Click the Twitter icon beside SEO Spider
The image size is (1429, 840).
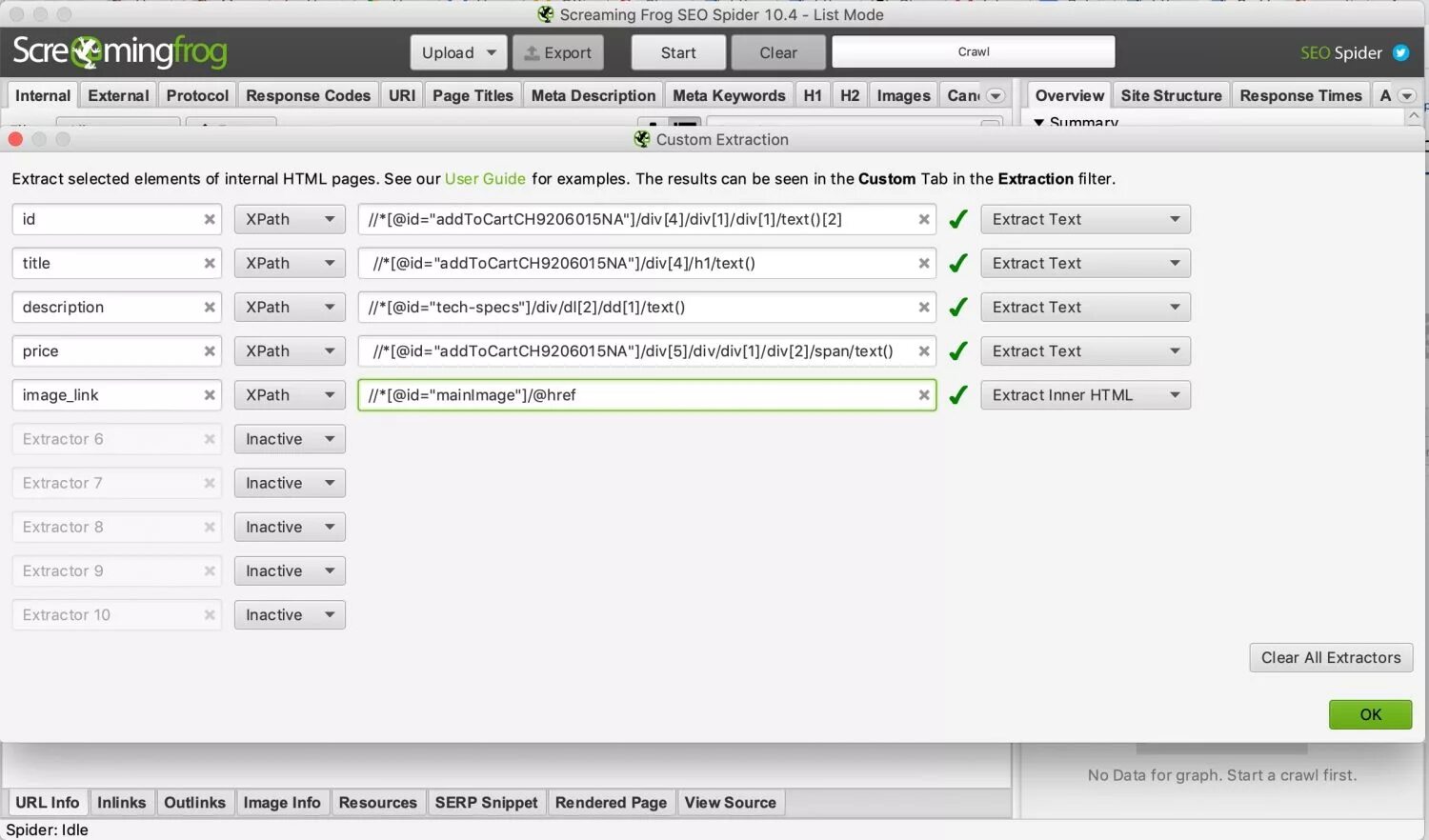click(x=1401, y=52)
